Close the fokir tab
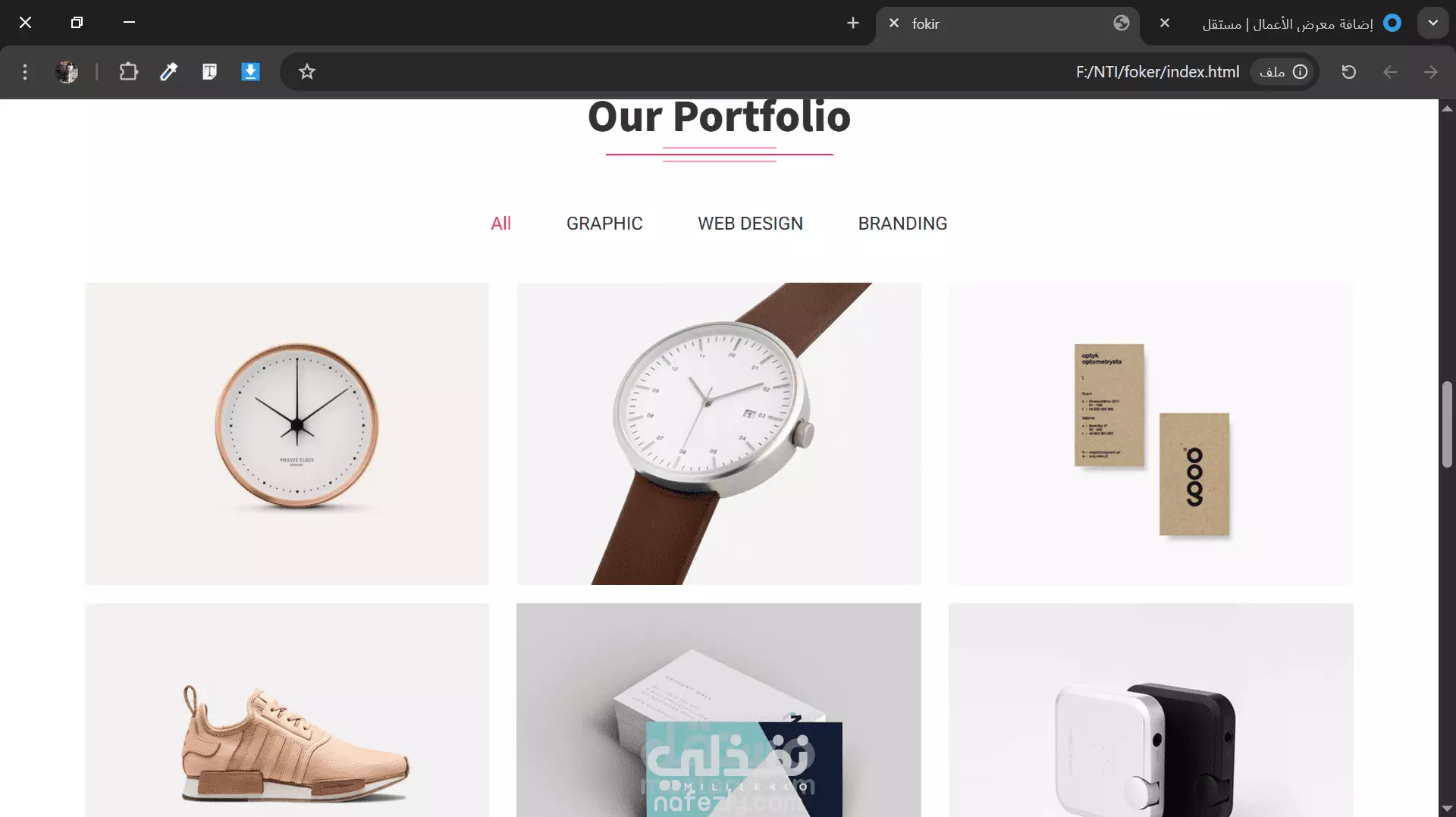1456x817 pixels. pyautogui.click(x=894, y=23)
